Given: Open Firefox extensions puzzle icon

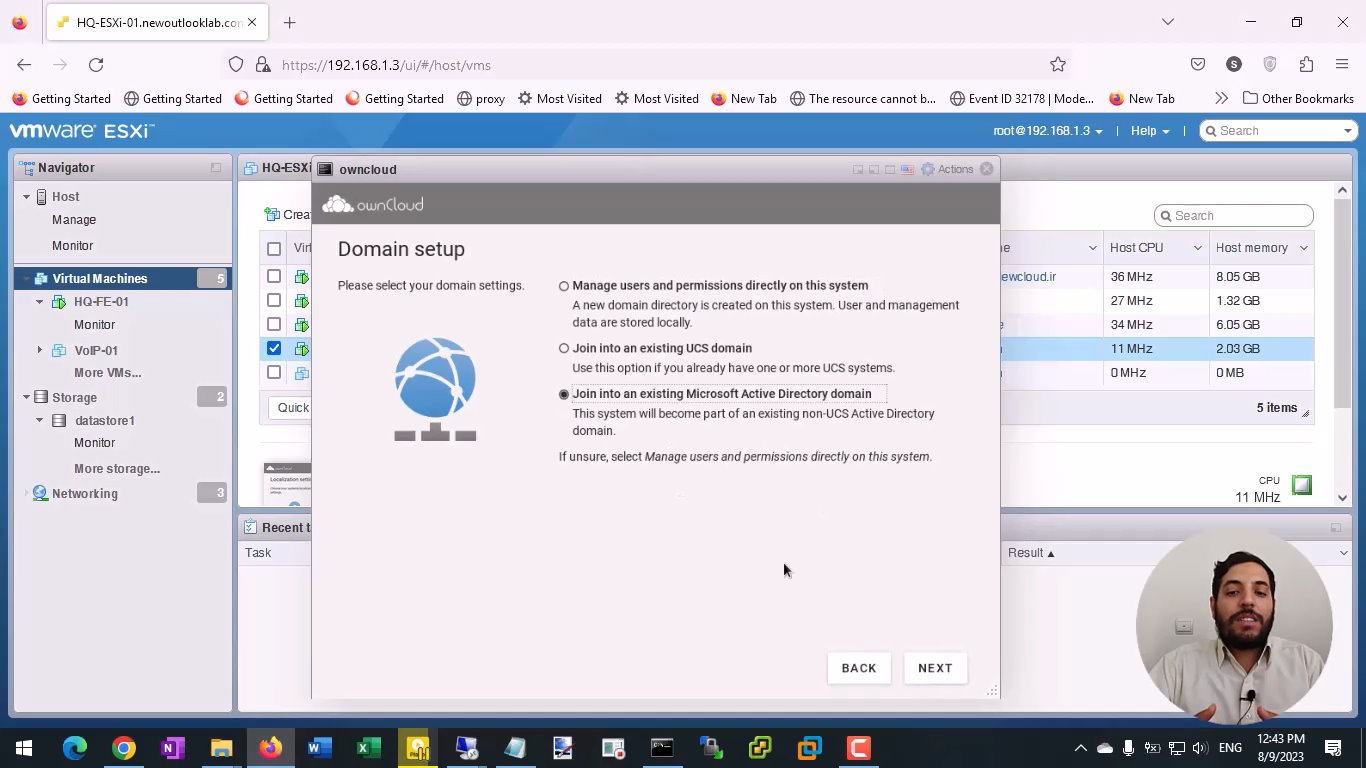Looking at the screenshot, I should point(1306,64).
